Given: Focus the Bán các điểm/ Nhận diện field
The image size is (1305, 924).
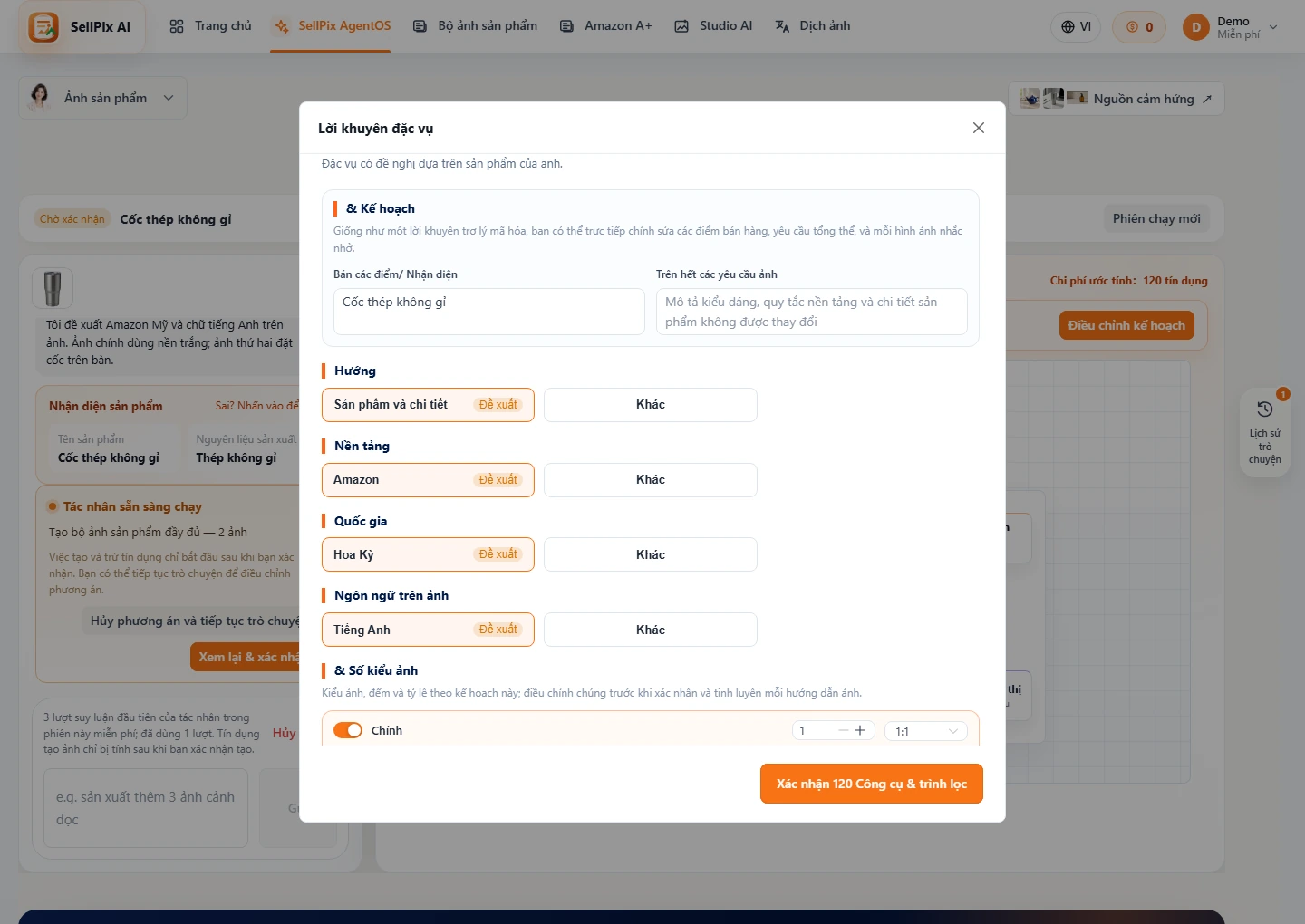Looking at the screenshot, I should pyautogui.click(x=489, y=312).
